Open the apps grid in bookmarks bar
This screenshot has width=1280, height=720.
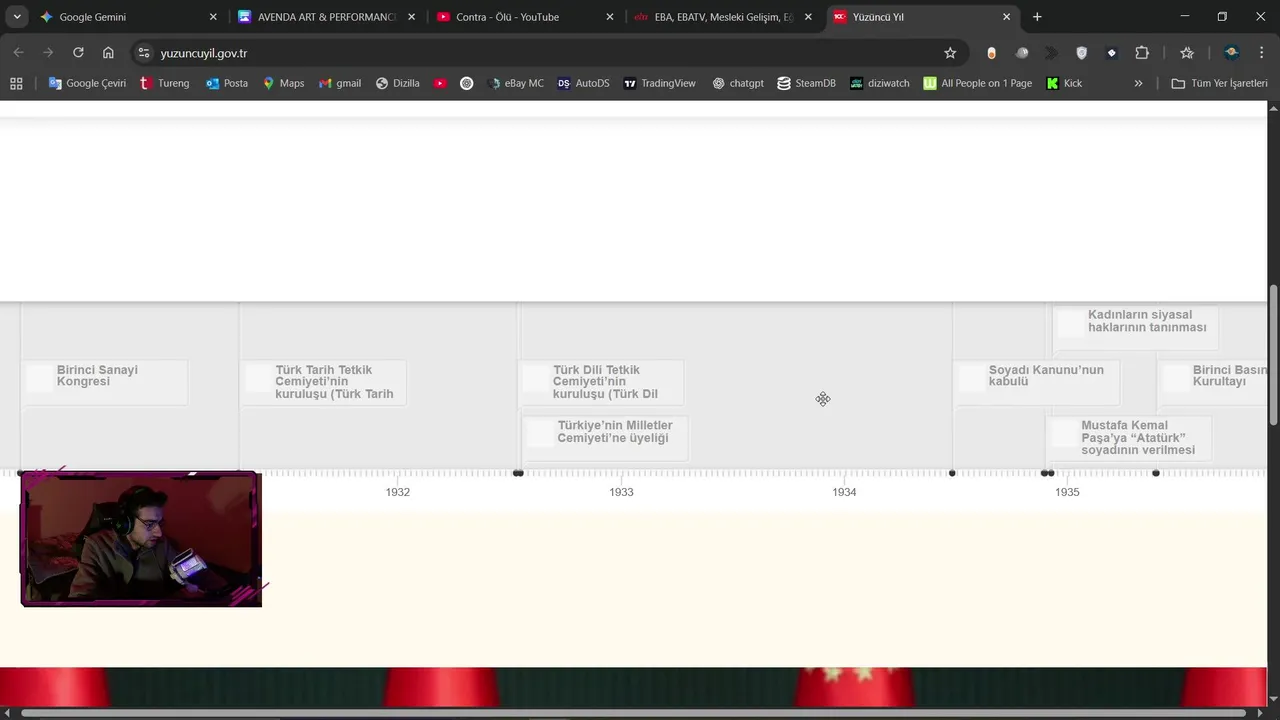[16, 83]
